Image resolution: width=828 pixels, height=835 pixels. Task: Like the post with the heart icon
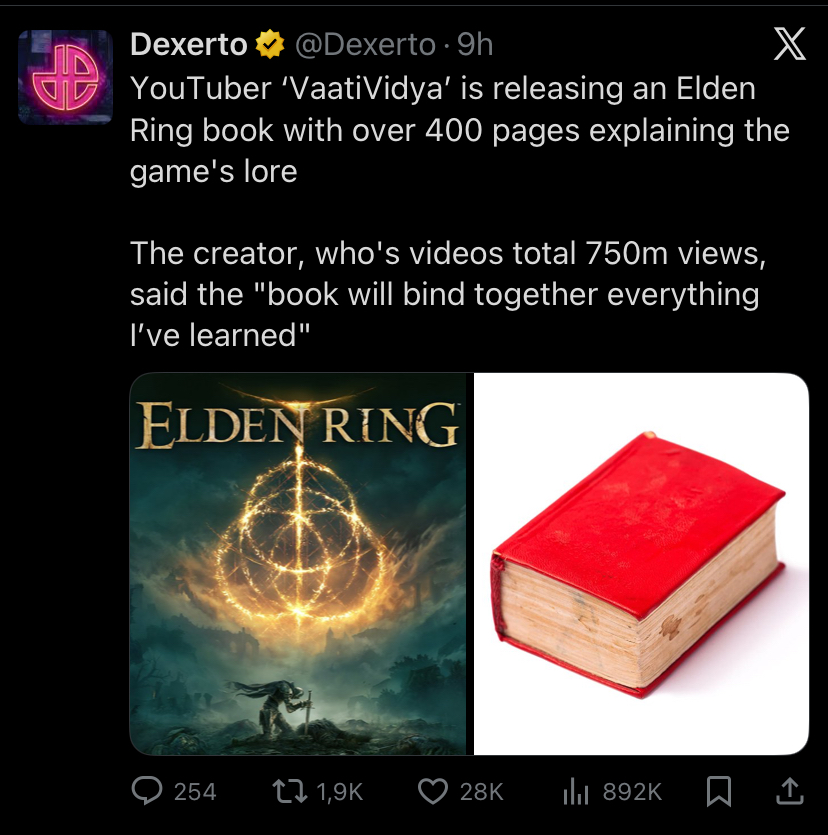[x=432, y=791]
